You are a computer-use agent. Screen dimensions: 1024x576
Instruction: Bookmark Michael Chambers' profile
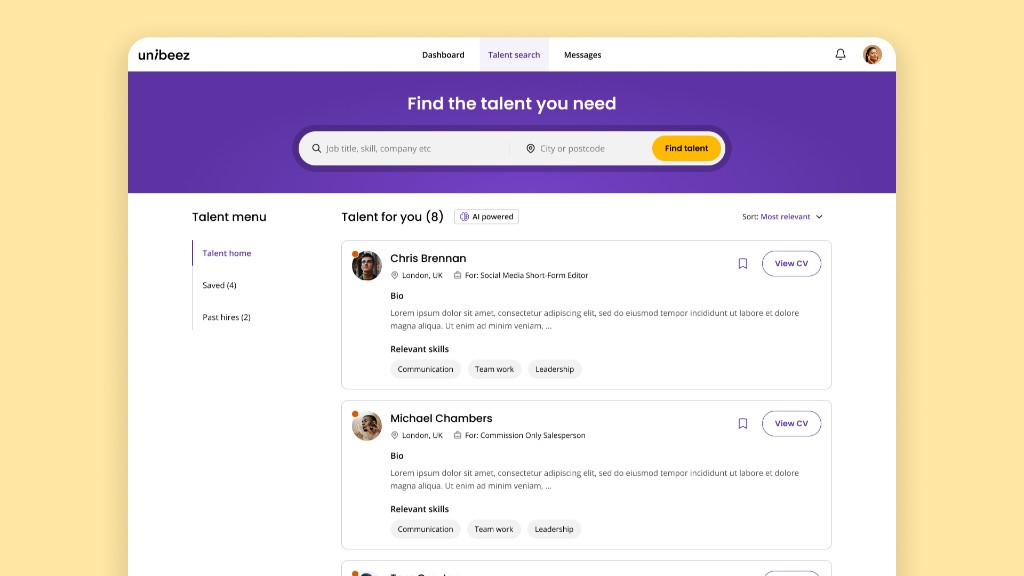743,423
